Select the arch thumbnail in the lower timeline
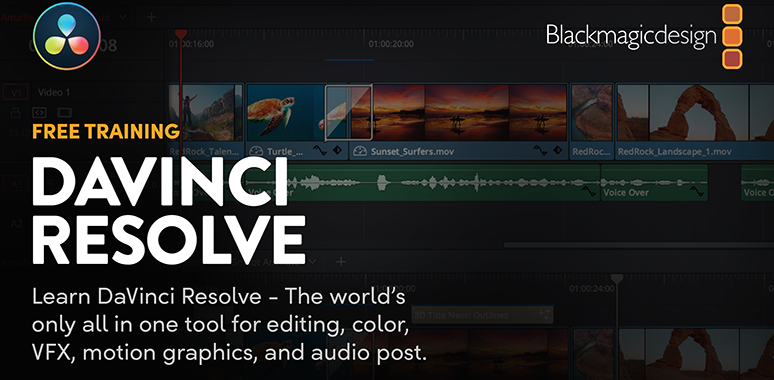Screen dimensions: 774x380 pyautogui.click(x=691, y=353)
